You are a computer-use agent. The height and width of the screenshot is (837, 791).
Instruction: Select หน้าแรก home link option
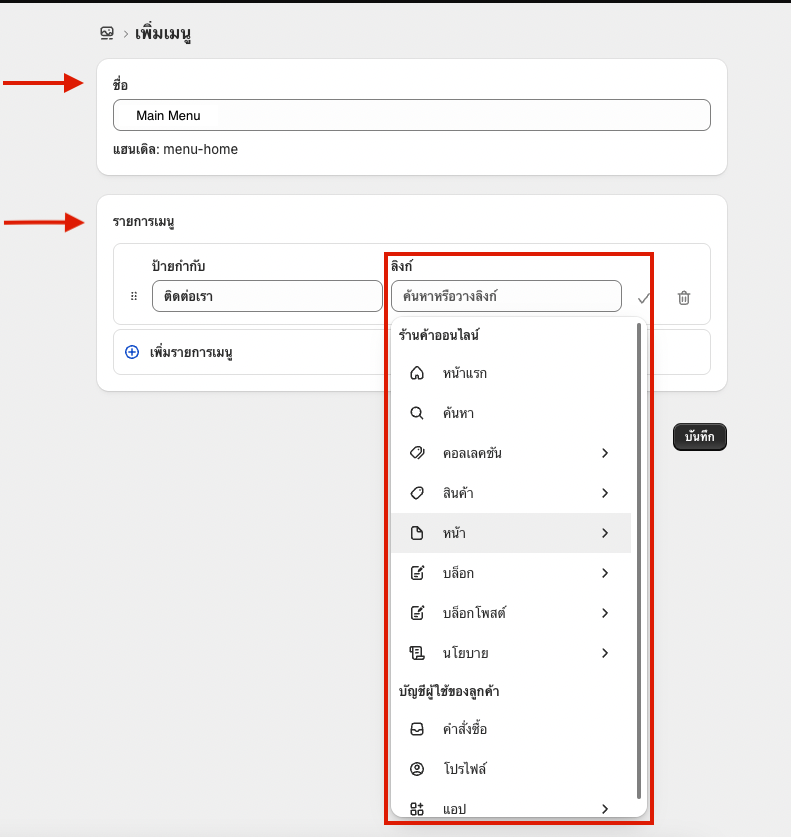click(511, 373)
